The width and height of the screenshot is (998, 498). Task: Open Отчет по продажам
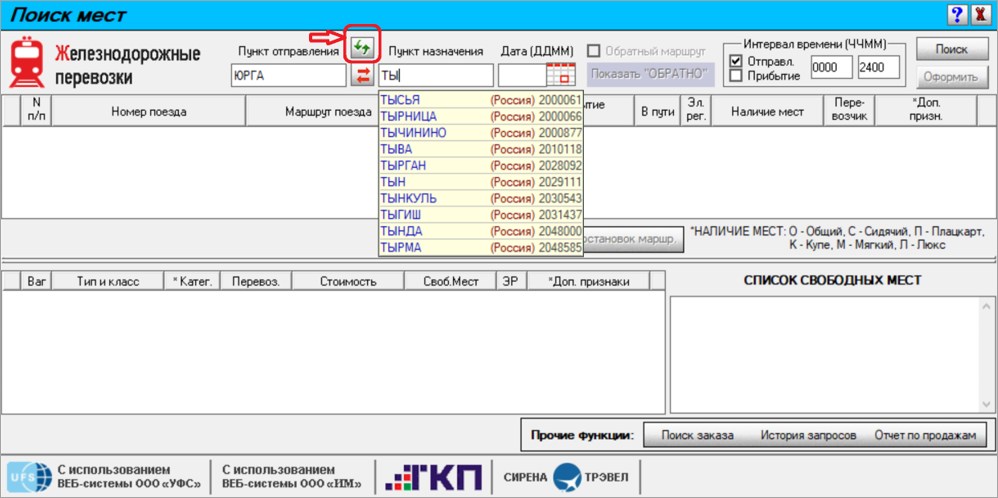pos(925,436)
